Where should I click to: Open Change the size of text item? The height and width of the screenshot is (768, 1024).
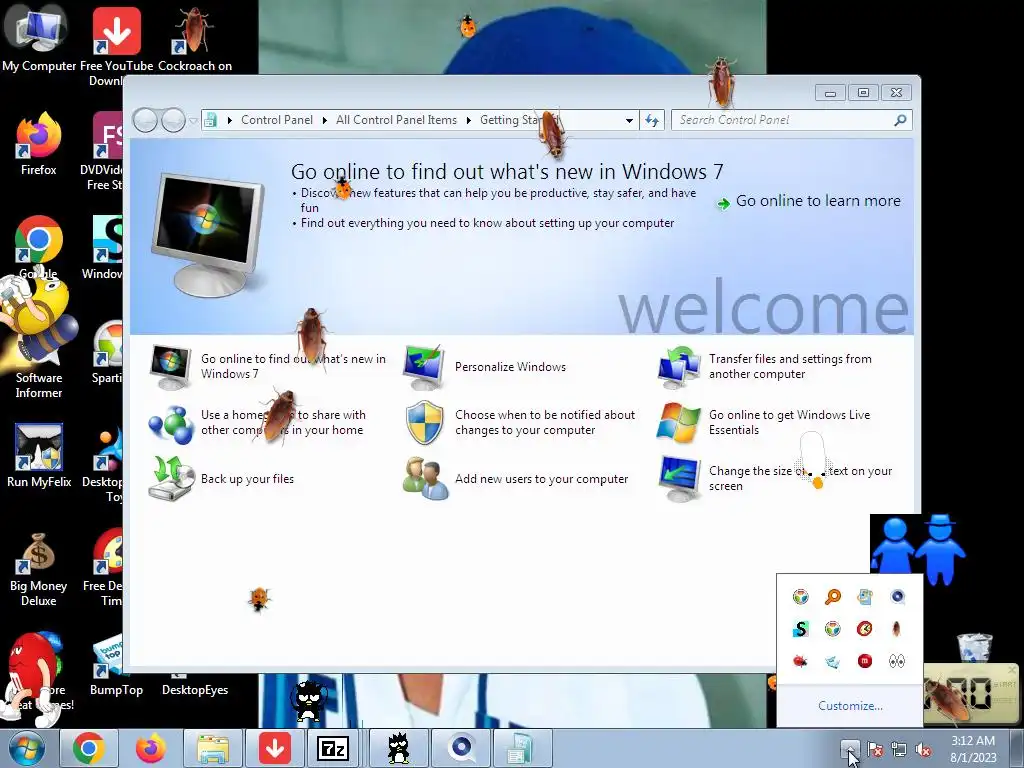pyautogui.click(x=775, y=479)
